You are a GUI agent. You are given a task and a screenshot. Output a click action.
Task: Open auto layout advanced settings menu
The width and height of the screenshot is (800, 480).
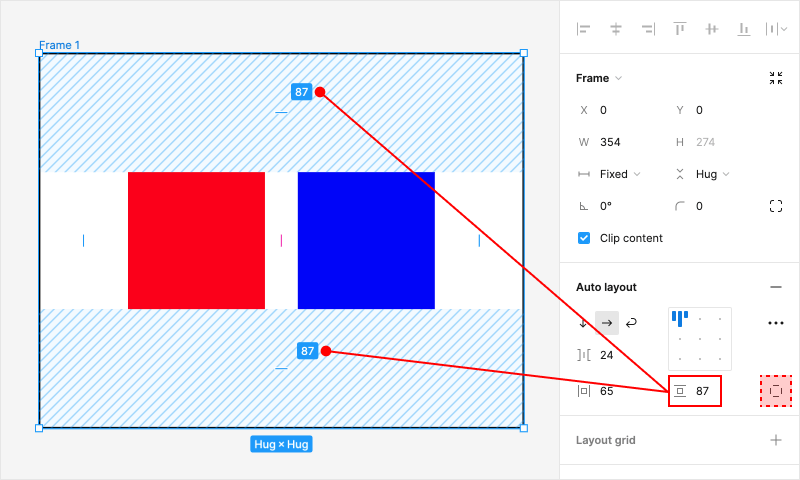pyautogui.click(x=776, y=323)
